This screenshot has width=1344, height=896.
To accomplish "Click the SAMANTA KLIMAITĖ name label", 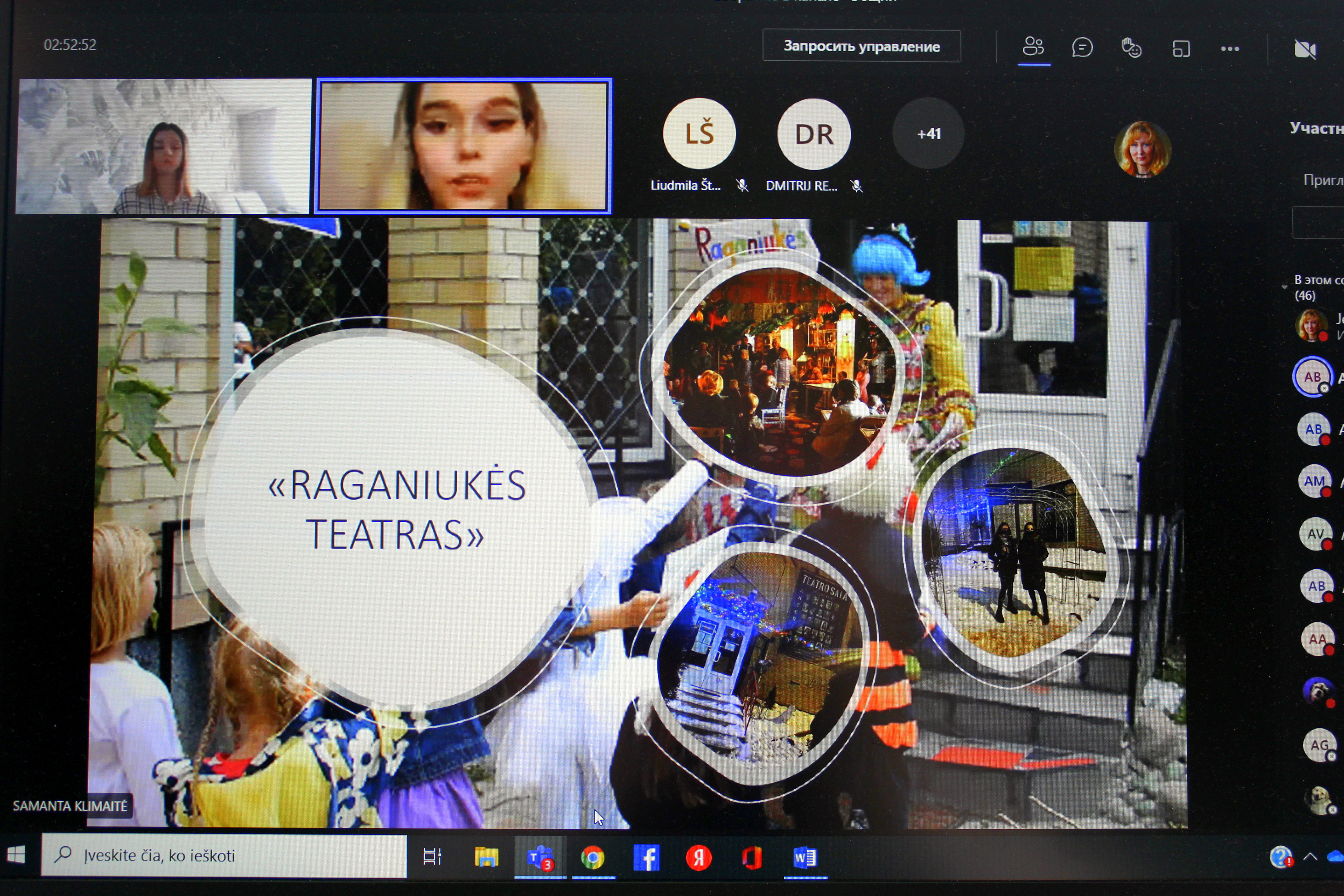I will [70, 806].
